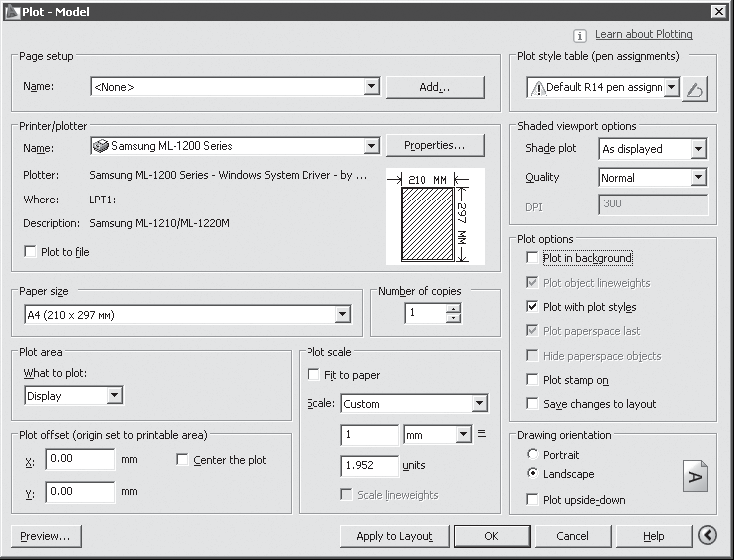734x560 pixels.
Task: Open printer Properties dialog
Action: coord(435,146)
